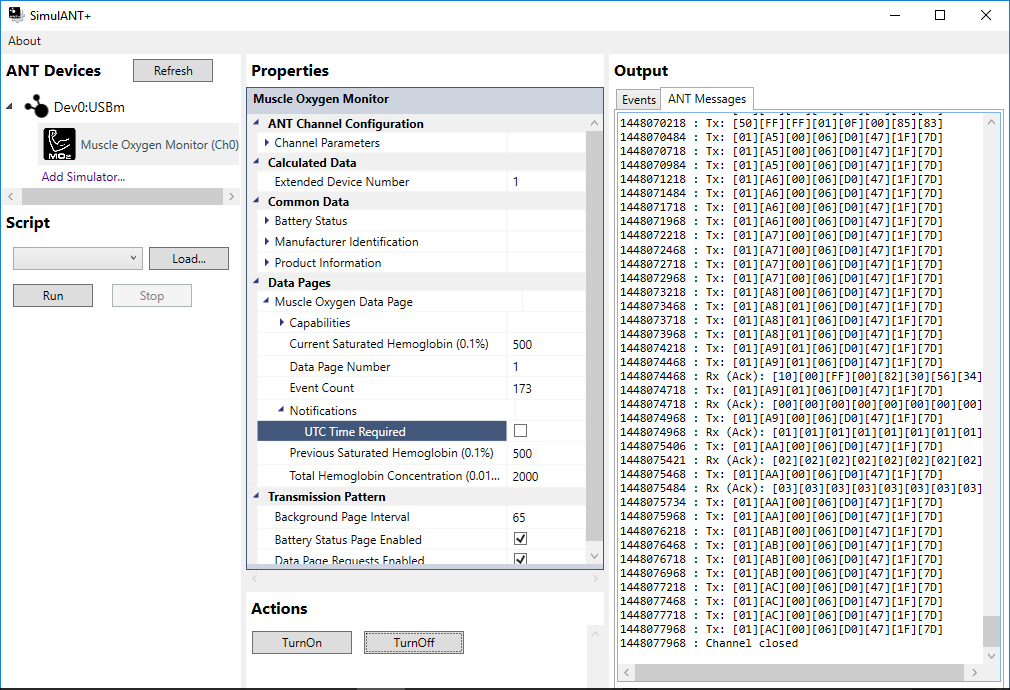Uncheck Battery Status Page Enabled
Viewport: 1010px width, 690px height.
coord(520,539)
